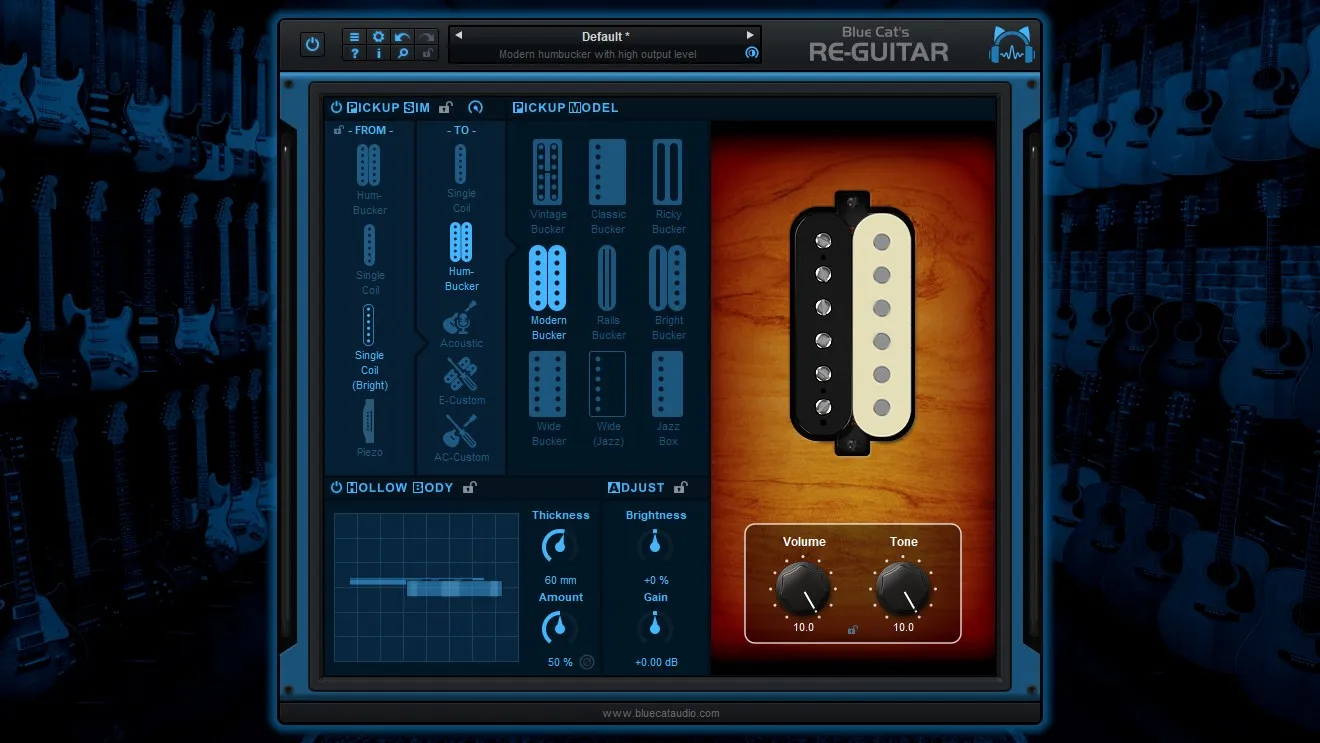Toggle the Pickup Sim lock icon
The image size is (1320, 743).
(446, 107)
